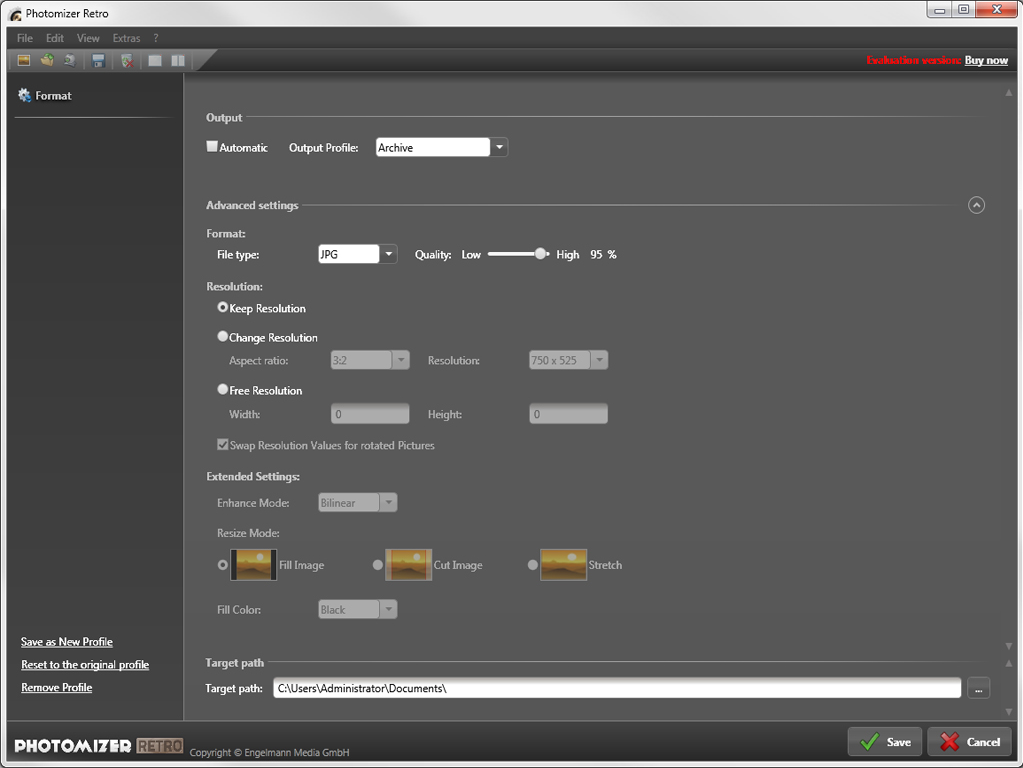Viewport: 1023px width, 768px height.
Task: Click the floppy disk save icon
Action: coord(98,61)
